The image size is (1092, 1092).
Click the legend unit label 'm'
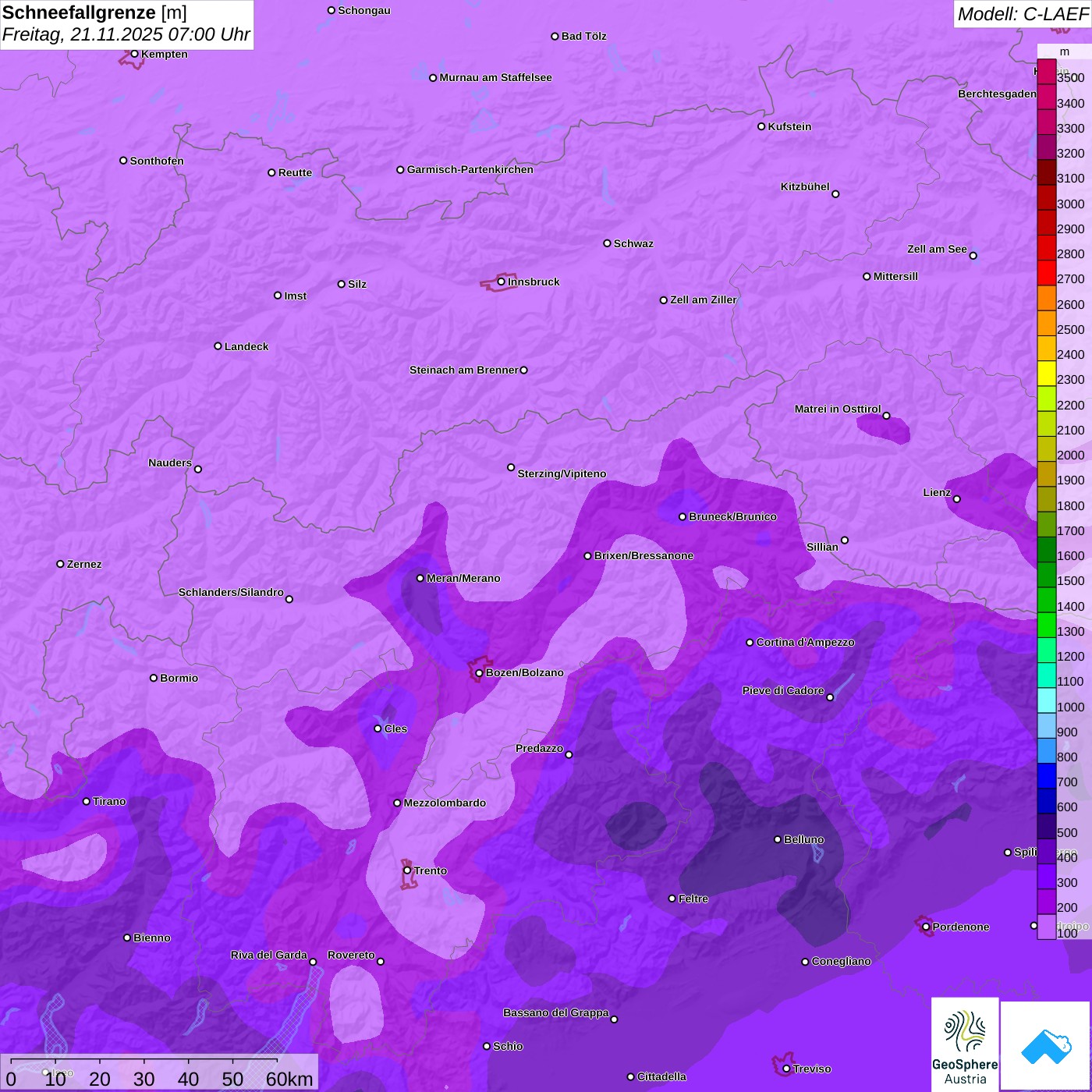point(1065,51)
